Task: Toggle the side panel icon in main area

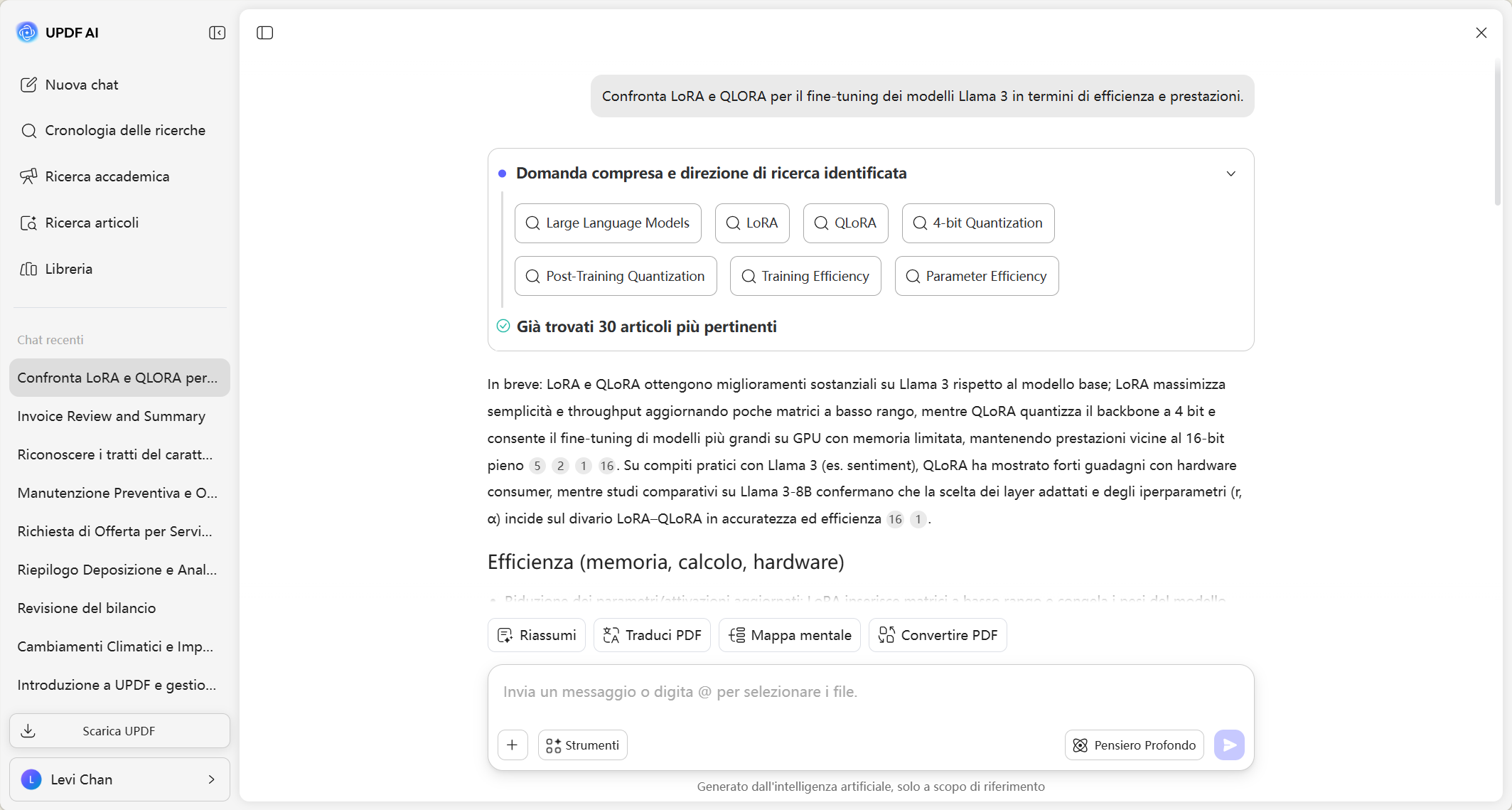Action: pos(265,33)
